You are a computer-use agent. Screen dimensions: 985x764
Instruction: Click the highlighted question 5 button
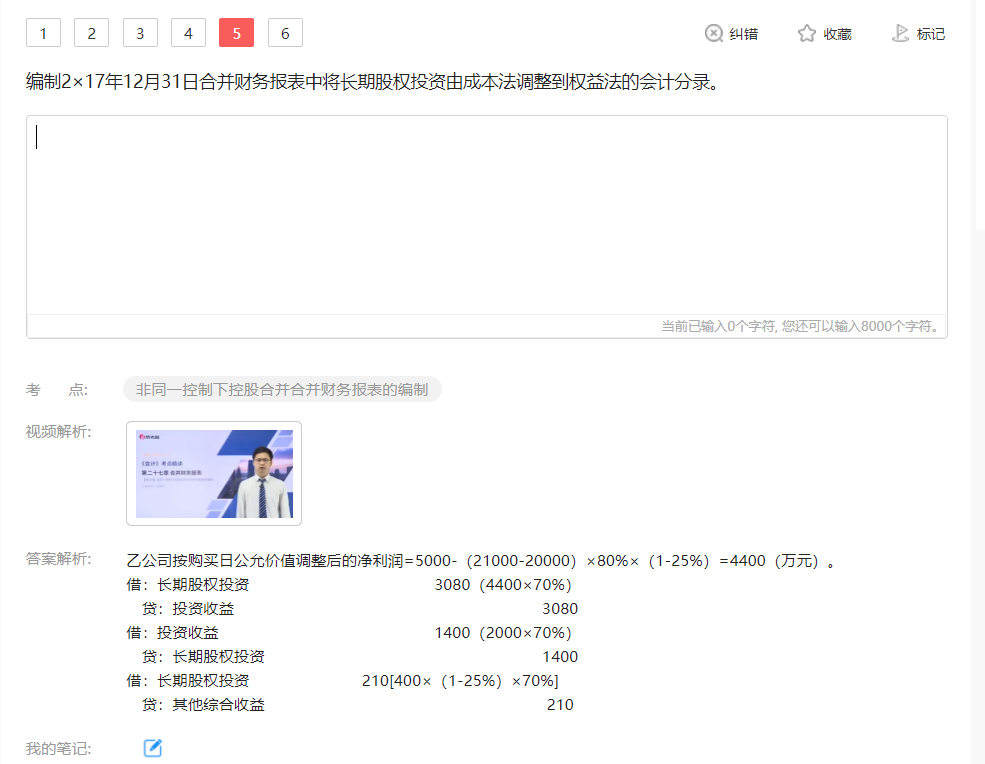click(236, 34)
